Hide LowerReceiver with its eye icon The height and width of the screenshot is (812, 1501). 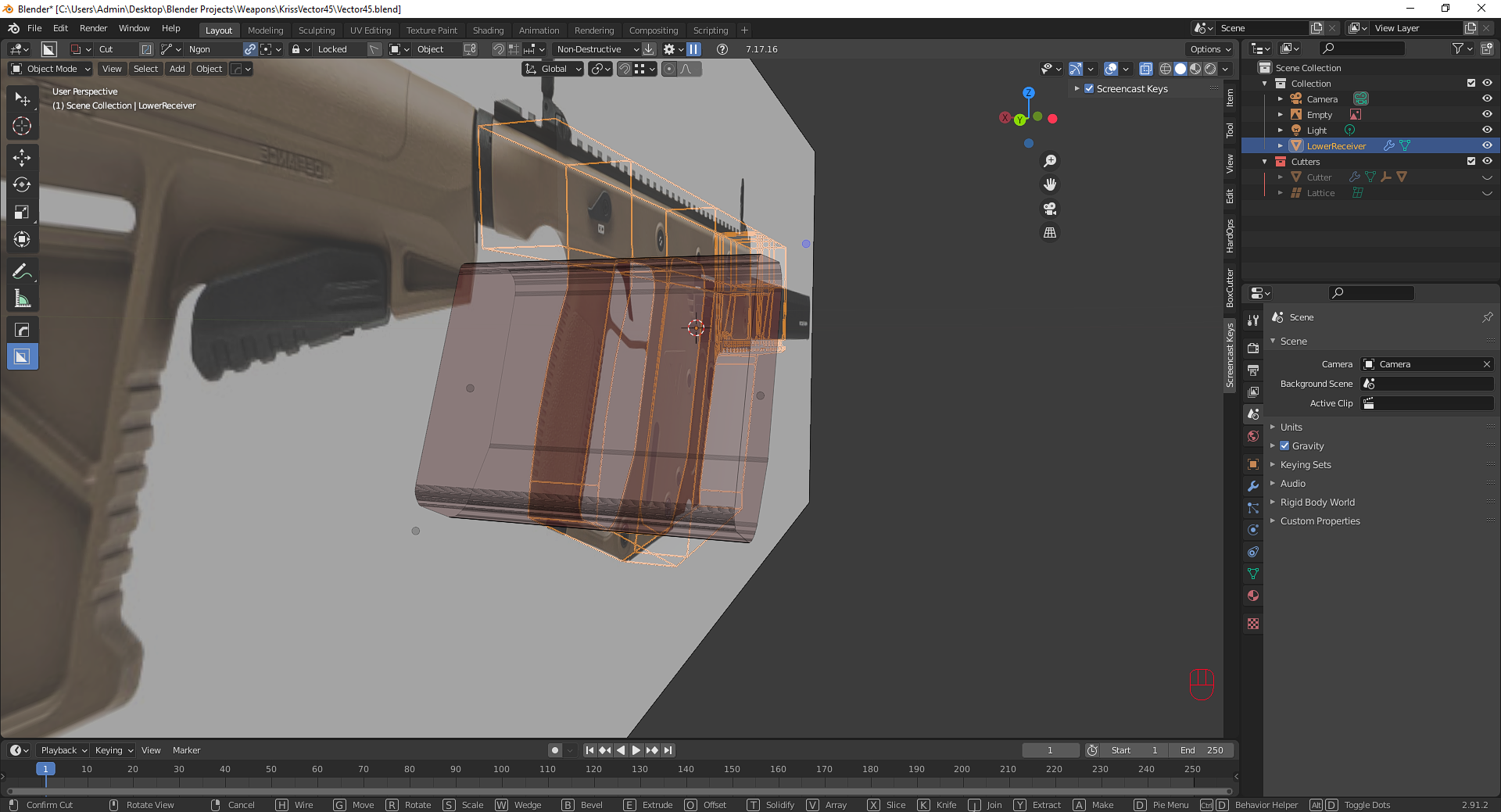point(1487,146)
